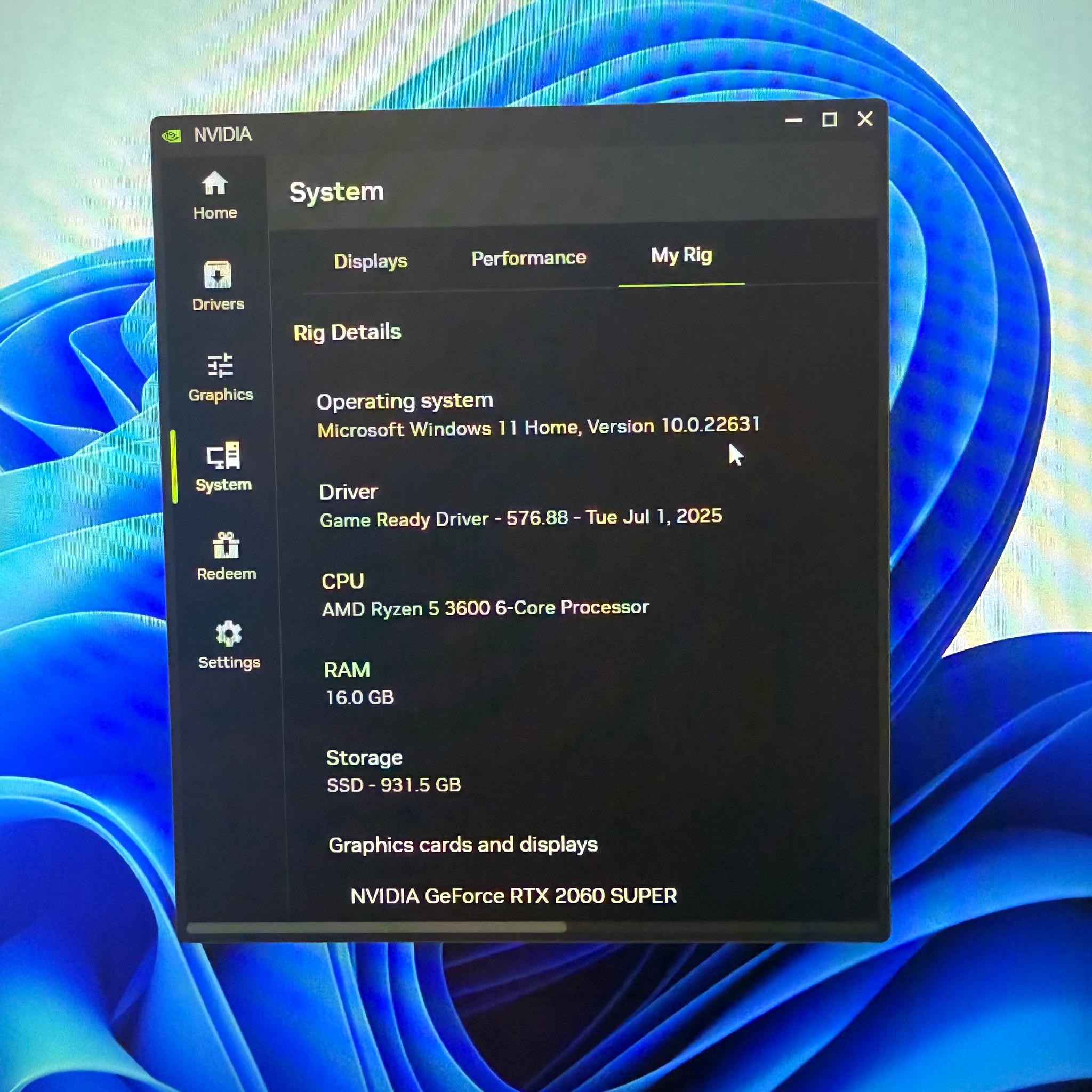Click Graphics cards and displays heading
Viewport: 1092px width, 1092px height.
click(x=463, y=845)
